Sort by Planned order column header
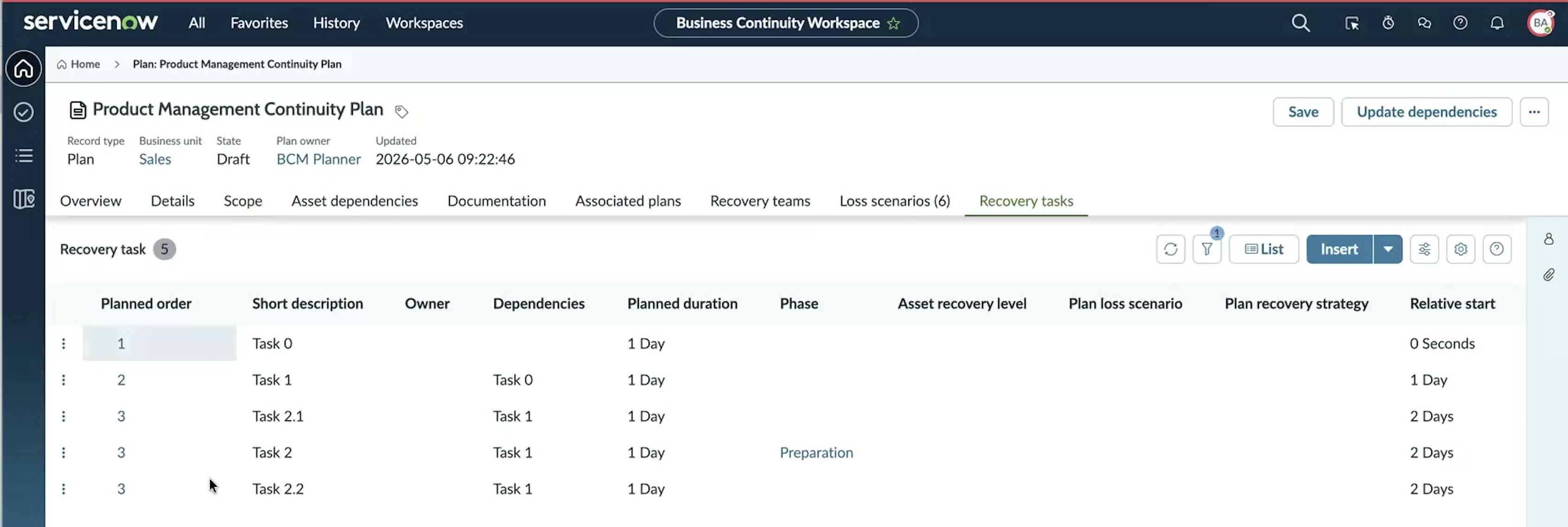Image resolution: width=1568 pixels, height=527 pixels. pyautogui.click(x=146, y=303)
